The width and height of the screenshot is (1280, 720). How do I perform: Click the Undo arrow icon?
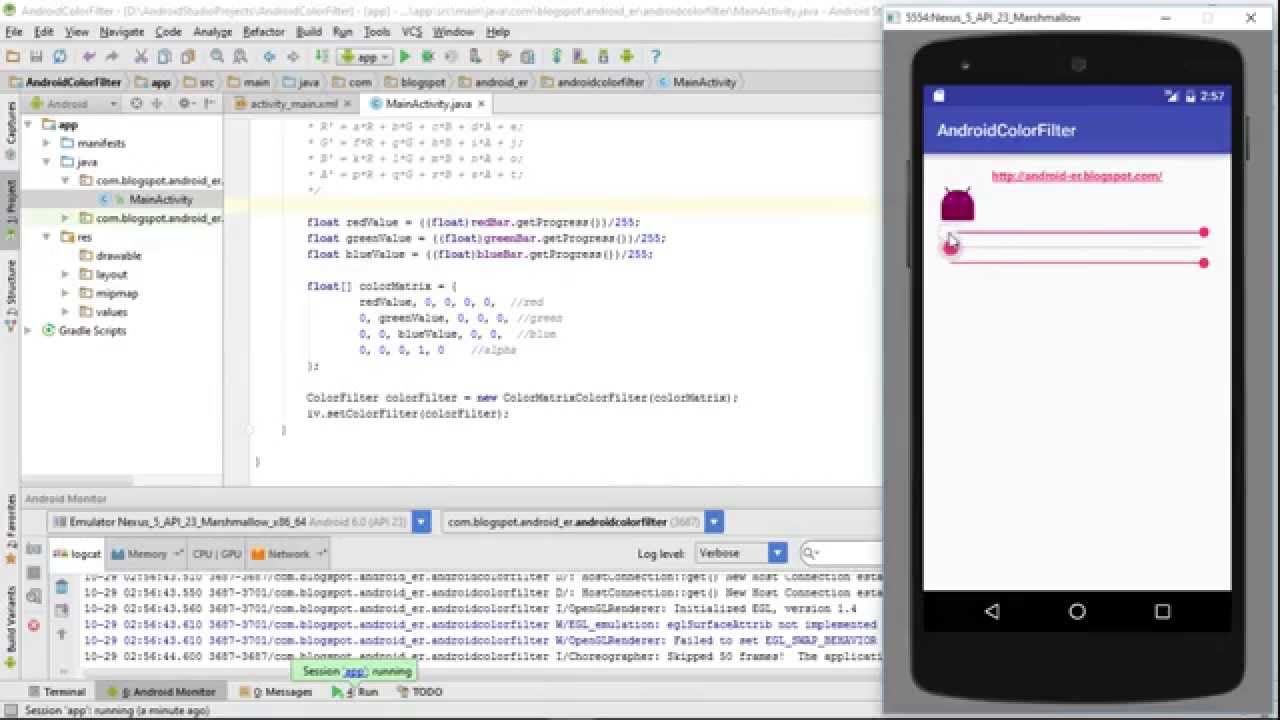click(90, 57)
